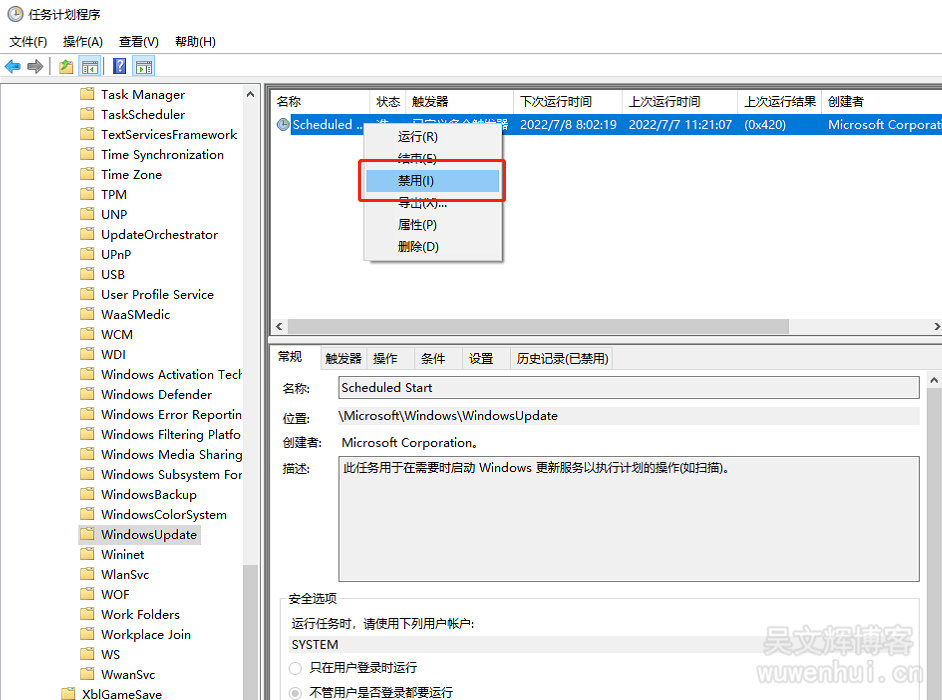Click the WindowsUpdate folder icon in tree
This screenshot has height=700, width=942.
pos(87,534)
